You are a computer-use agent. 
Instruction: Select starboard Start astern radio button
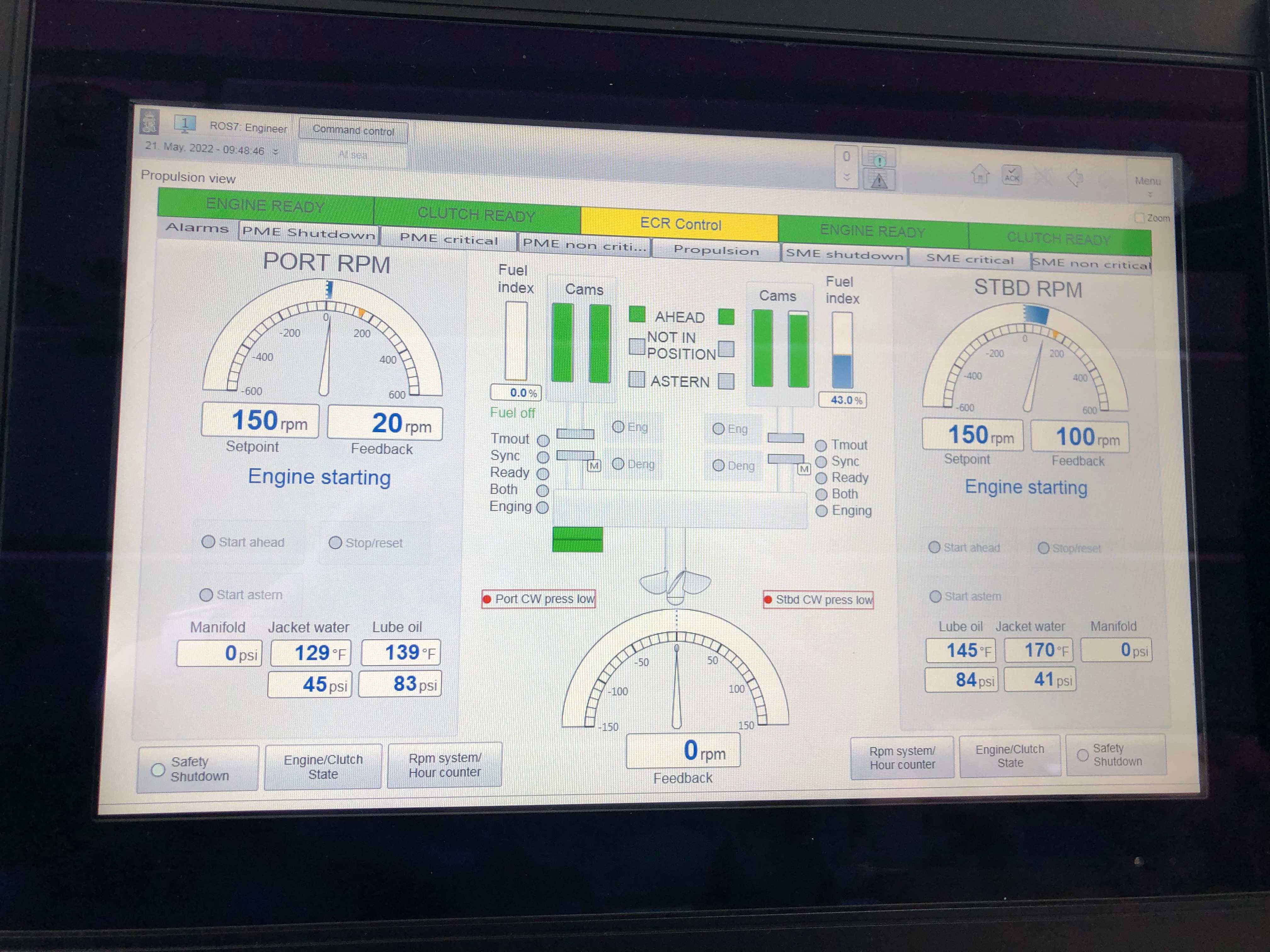coord(935,596)
